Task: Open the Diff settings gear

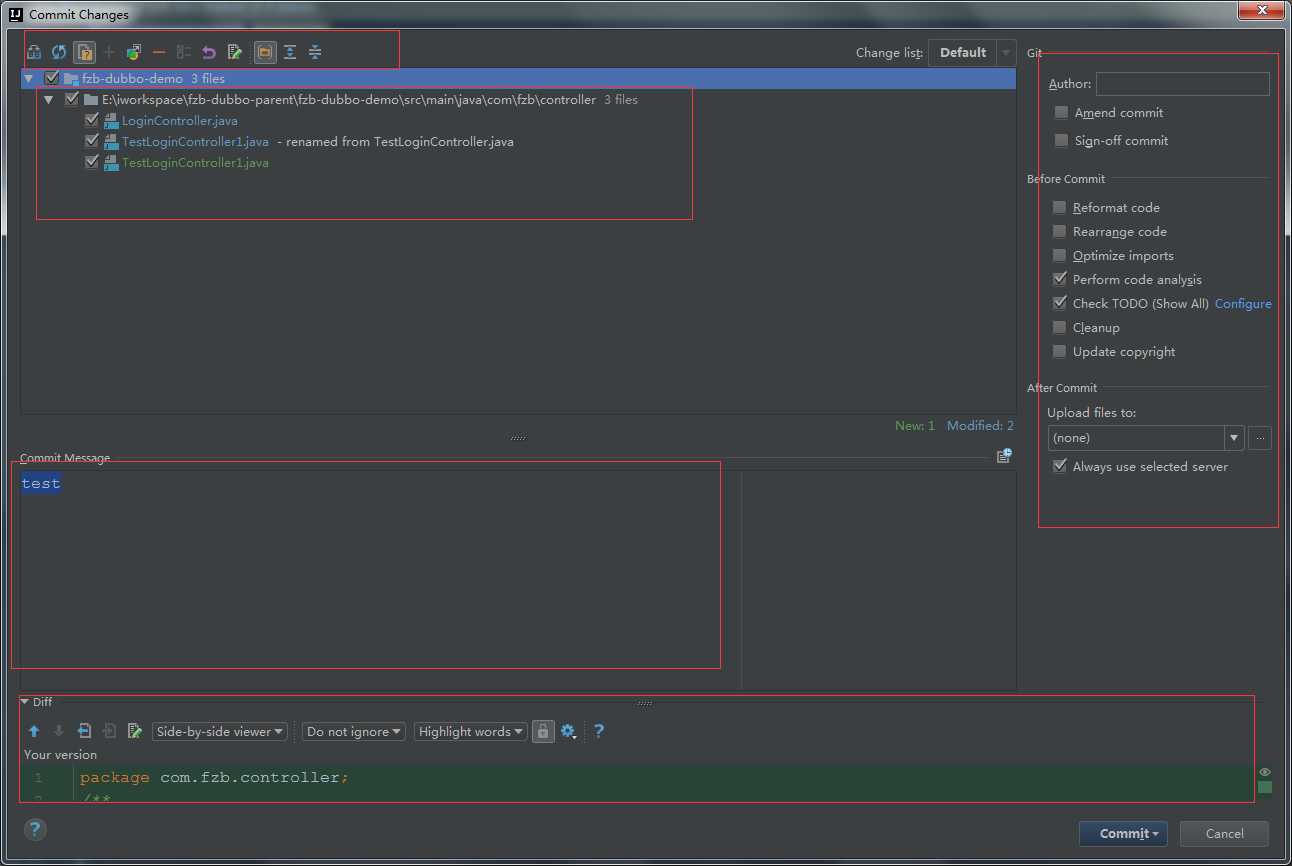Action: (x=568, y=731)
